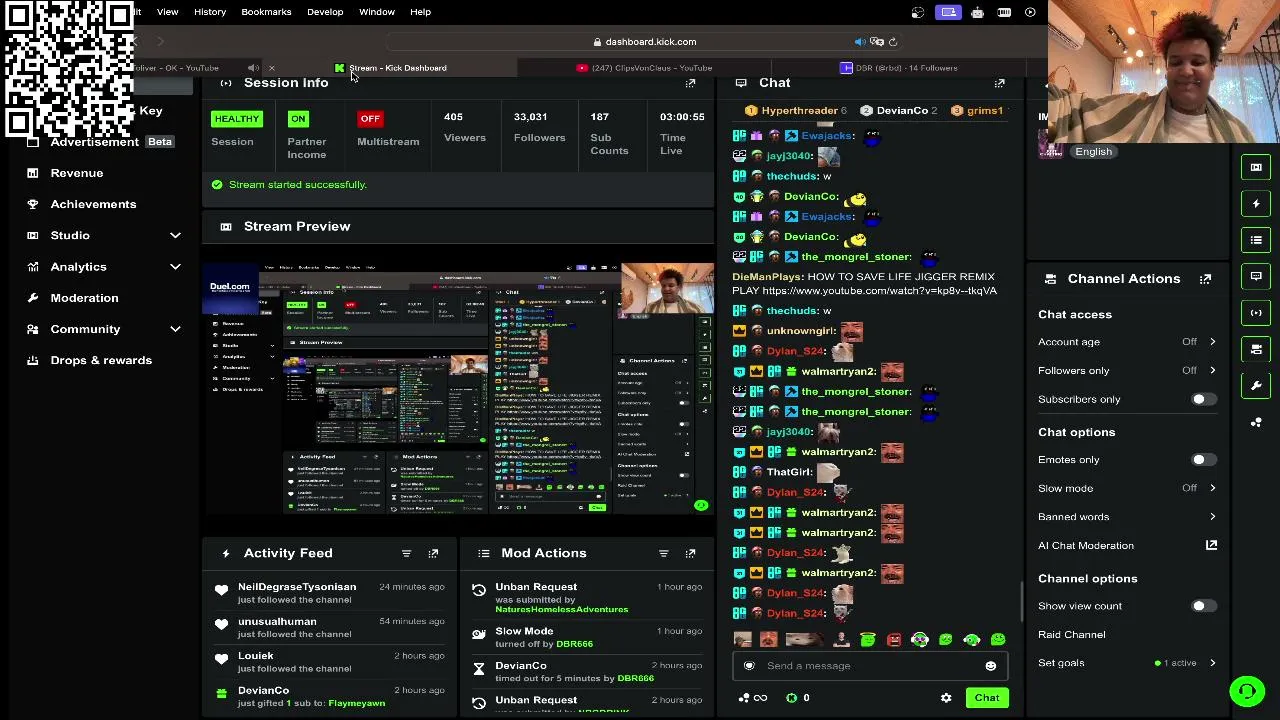Open NeilDegraseTysonisan follower entry
This screenshot has height=720, width=1280.
click(297, 587)
